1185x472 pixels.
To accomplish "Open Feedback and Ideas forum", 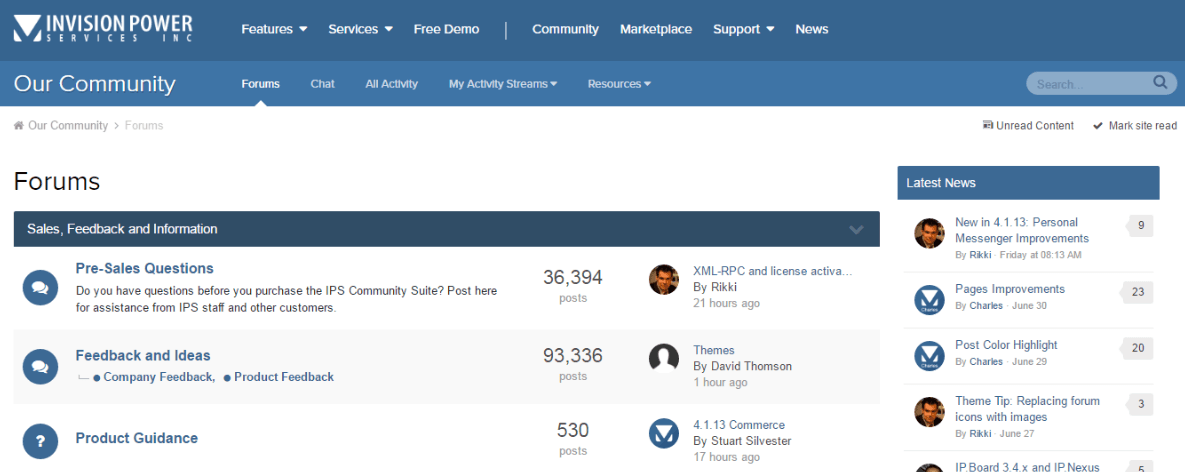I will coord(143,355).
